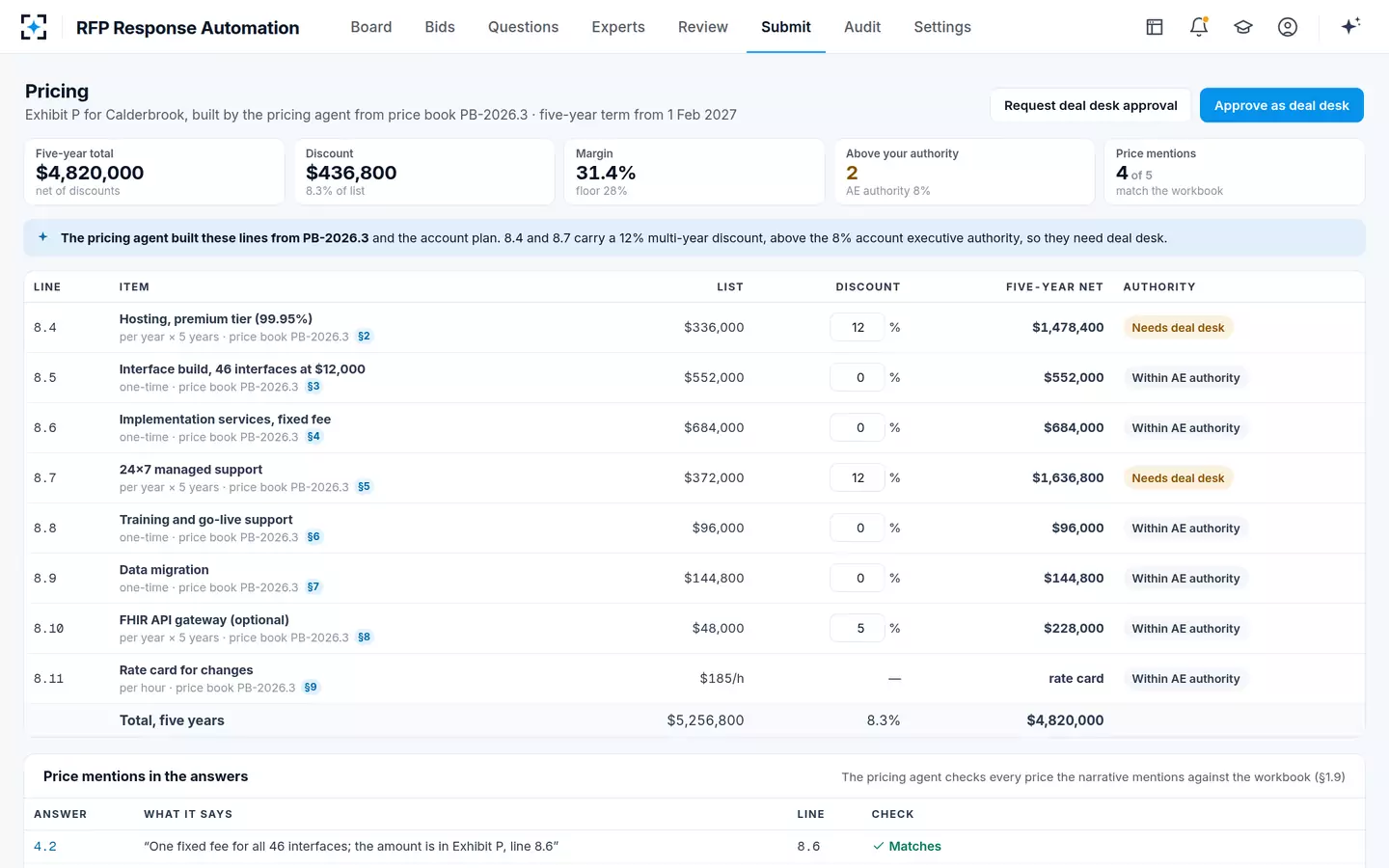Click the graduation cap learning icon

click(1243, 27)
